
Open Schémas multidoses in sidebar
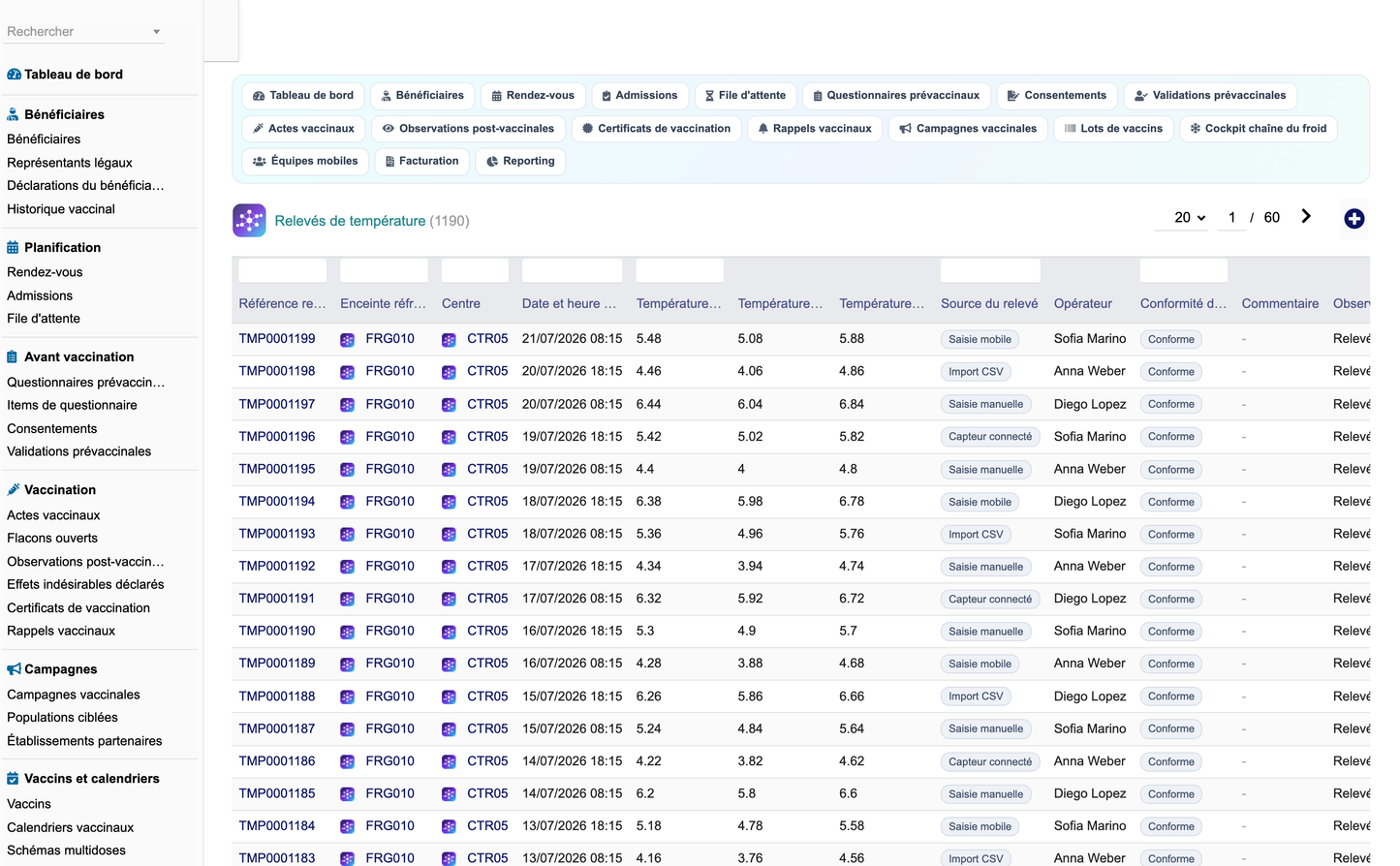pos(66,851)
